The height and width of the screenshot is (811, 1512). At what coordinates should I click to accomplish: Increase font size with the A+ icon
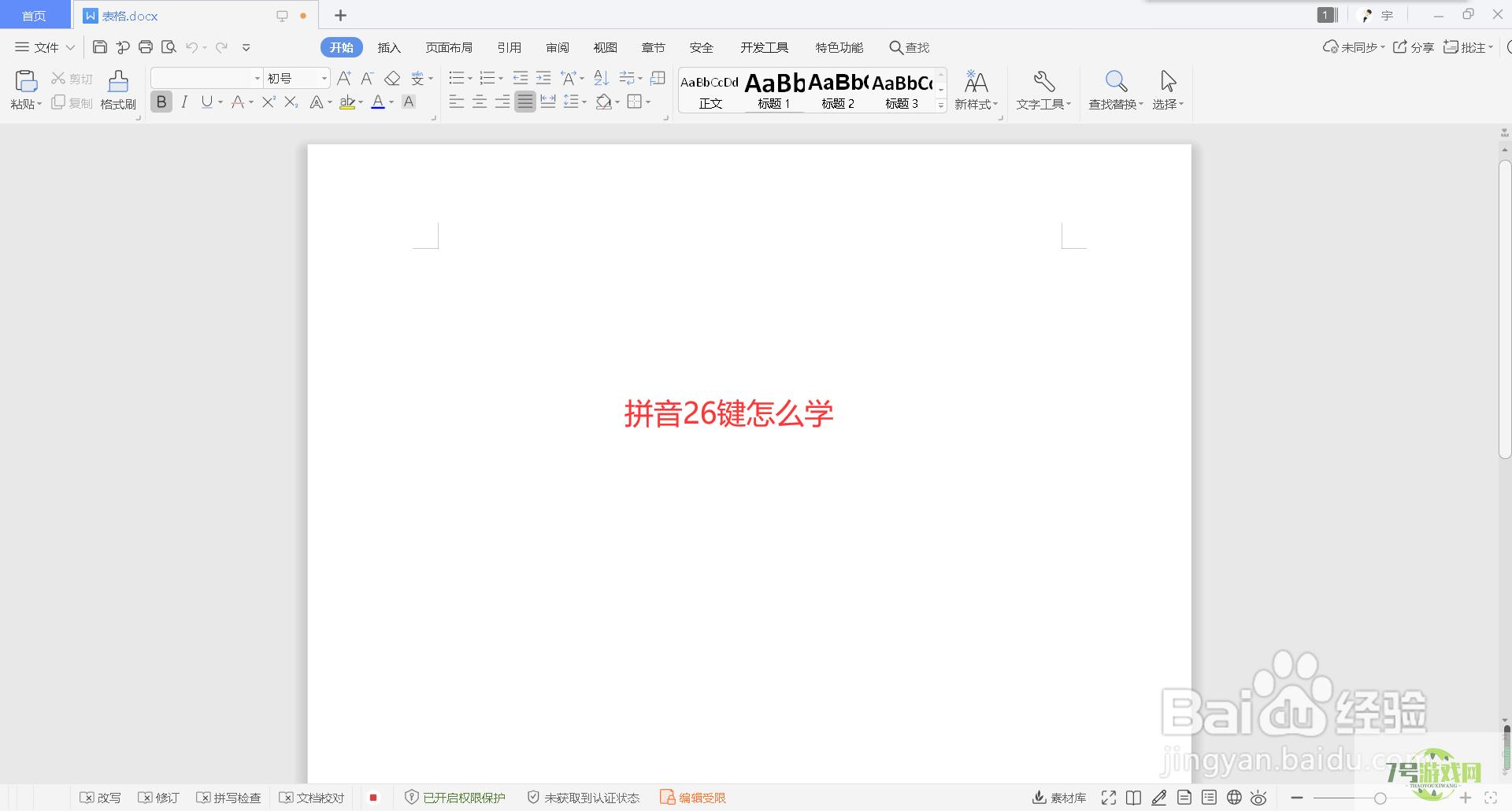coord(344,78)
